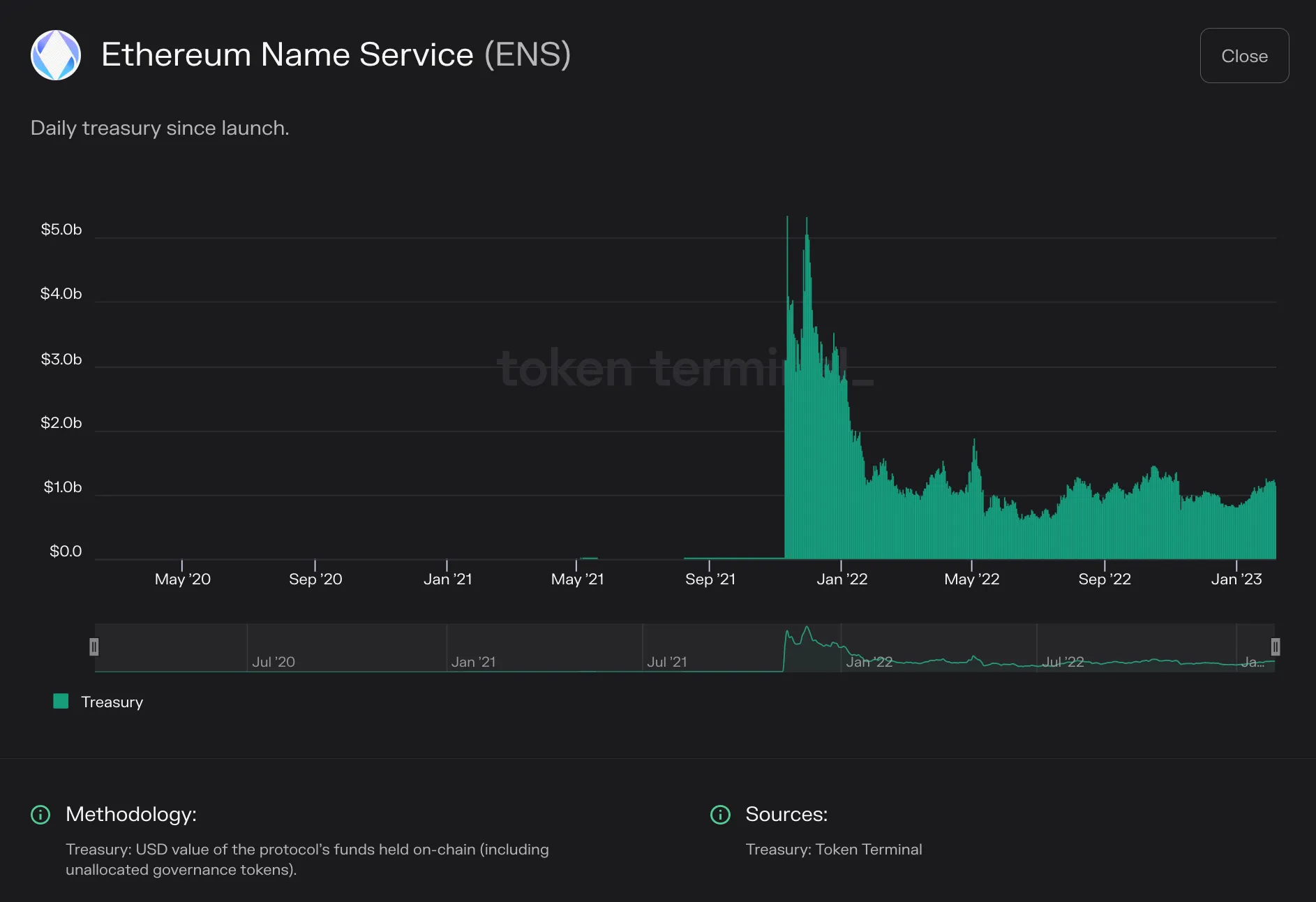Select the Jan '23 x-axis tick label
The width and height of the screenshot is (1316, 902).
[1236, 579]
